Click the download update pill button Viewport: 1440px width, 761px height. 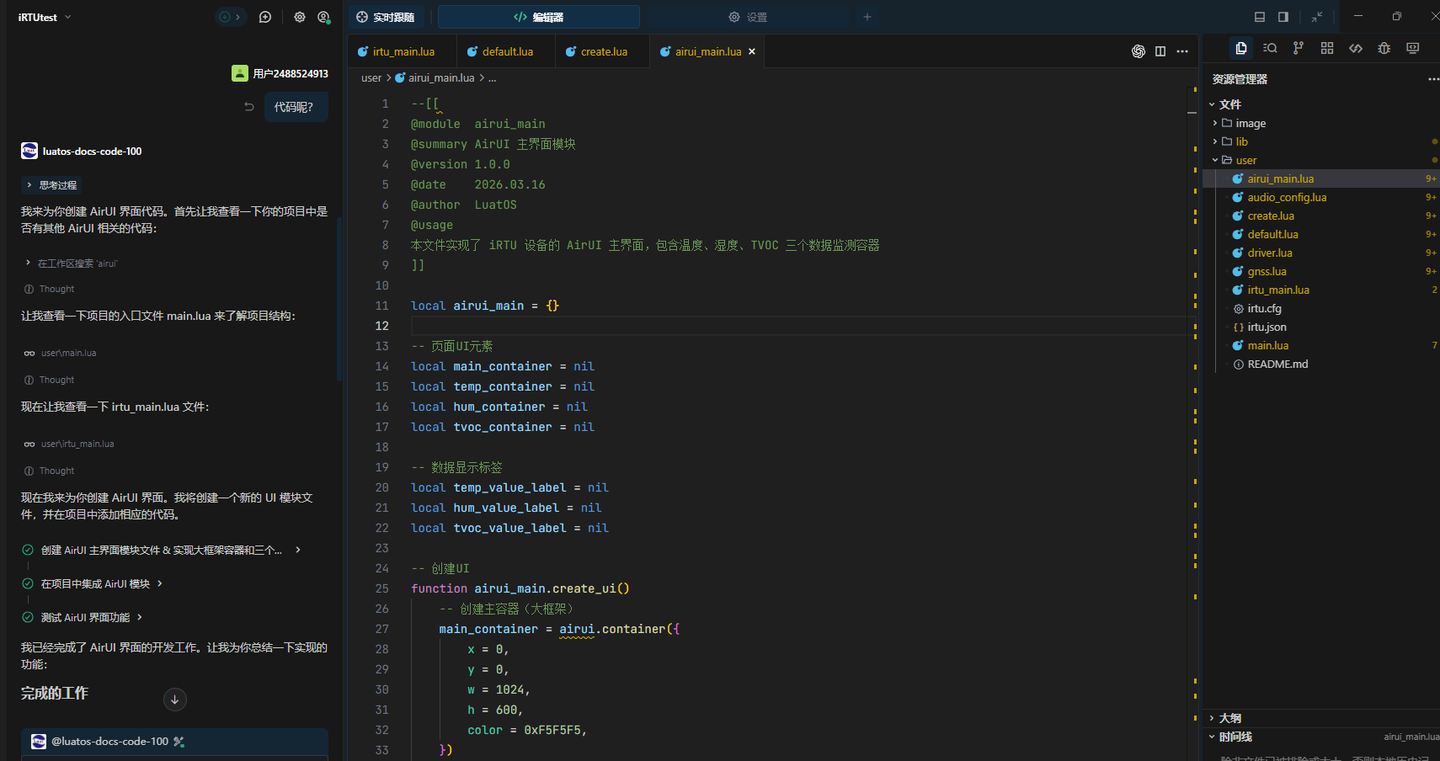click(x=230, y=17)
